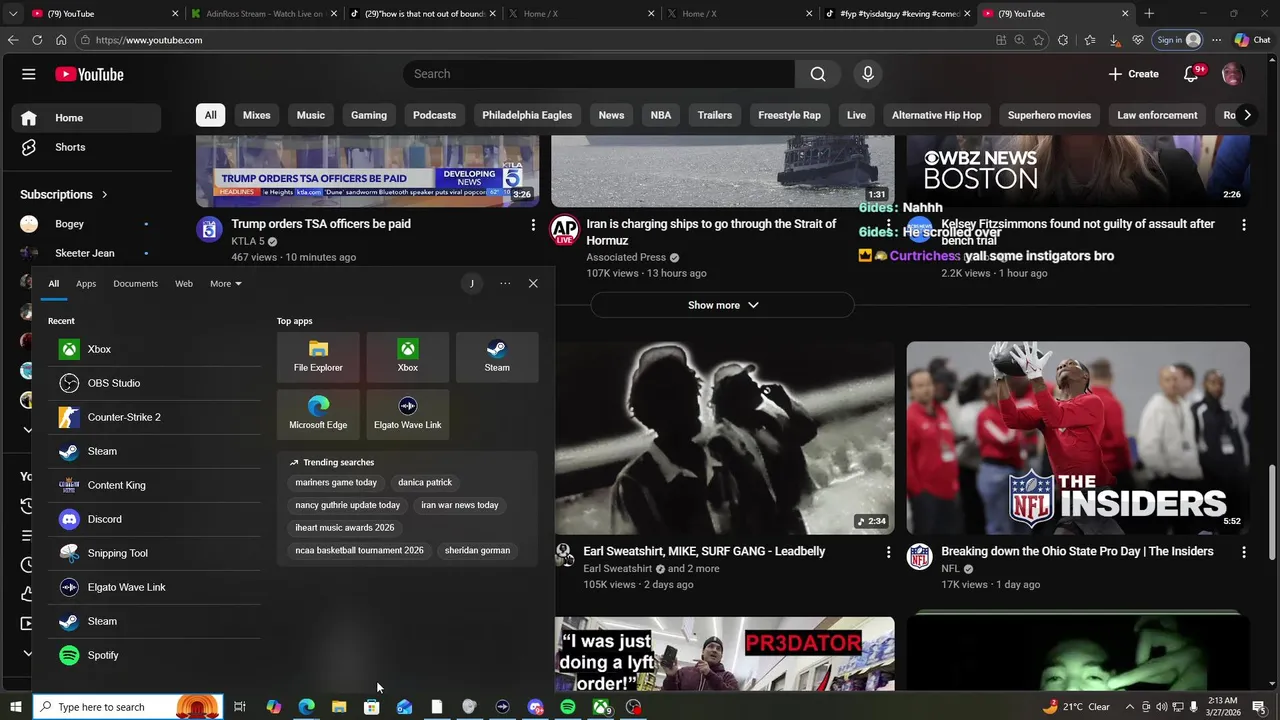Search trending mariners game today

click(x=336, y=482)
